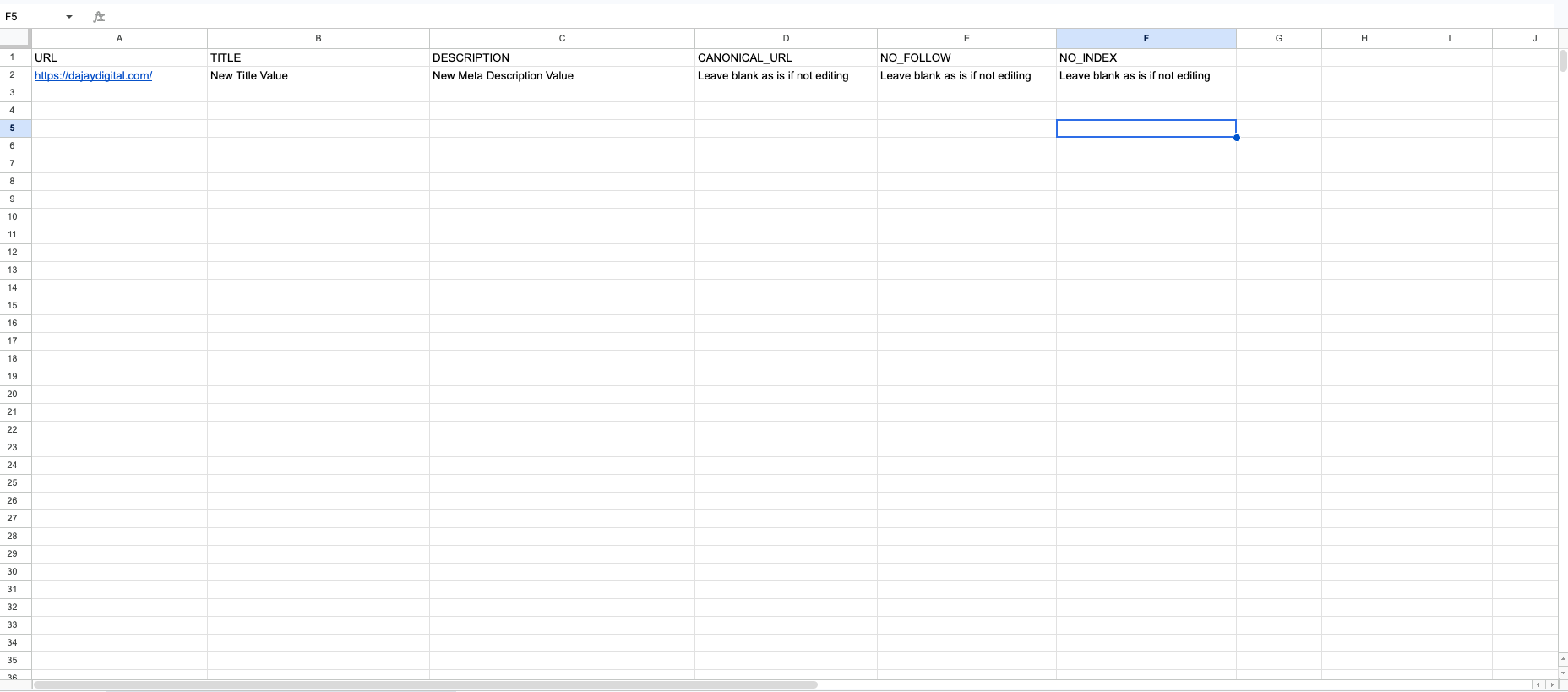Select column F header

pos(1146,38)
